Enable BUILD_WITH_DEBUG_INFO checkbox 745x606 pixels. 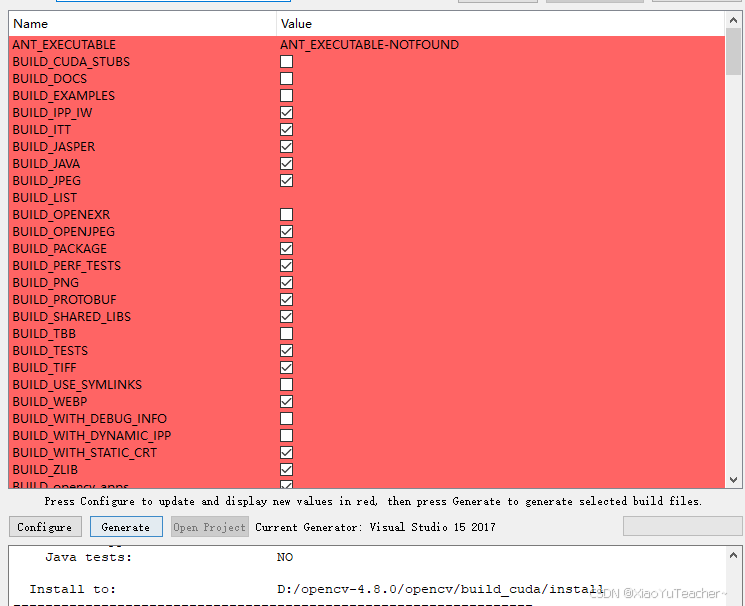pos(287,419)
